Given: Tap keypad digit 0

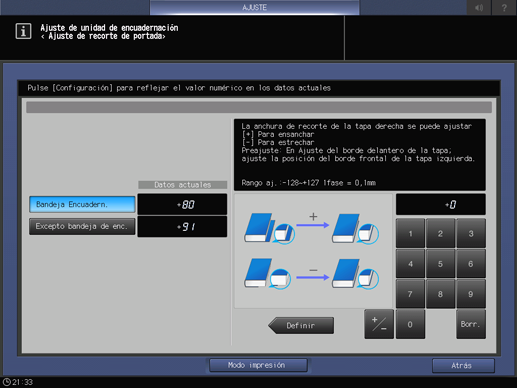Looking at the screenshot, I should [410, 324].
